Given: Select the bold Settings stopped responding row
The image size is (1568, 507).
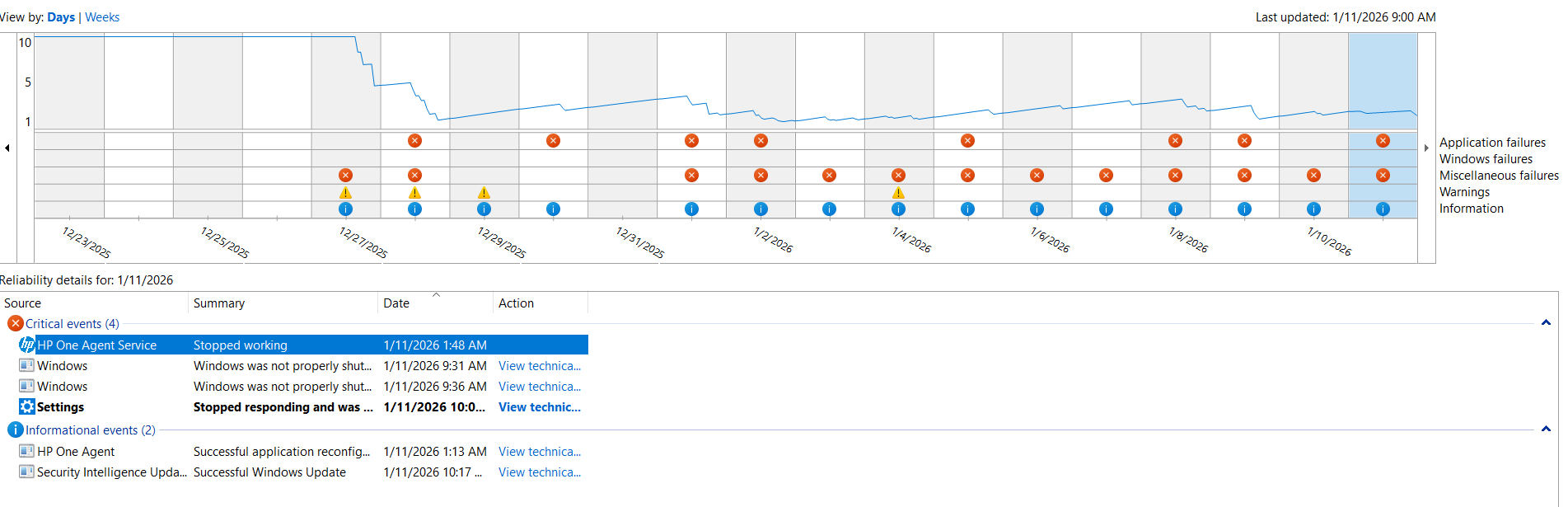Looking at the screenshot, I should click(x=302, y=406).
